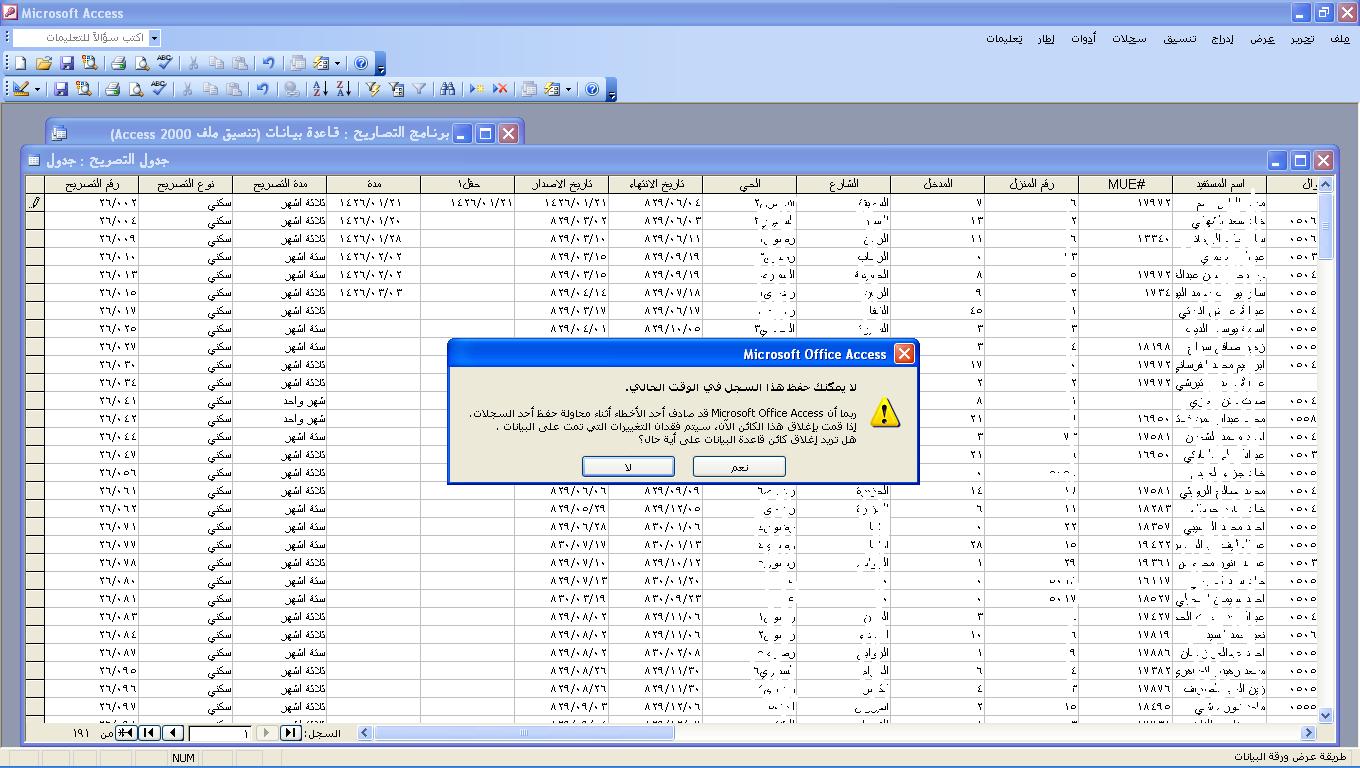Click the help question input box
The image size is (1360, 768).
tap(80, 37)
